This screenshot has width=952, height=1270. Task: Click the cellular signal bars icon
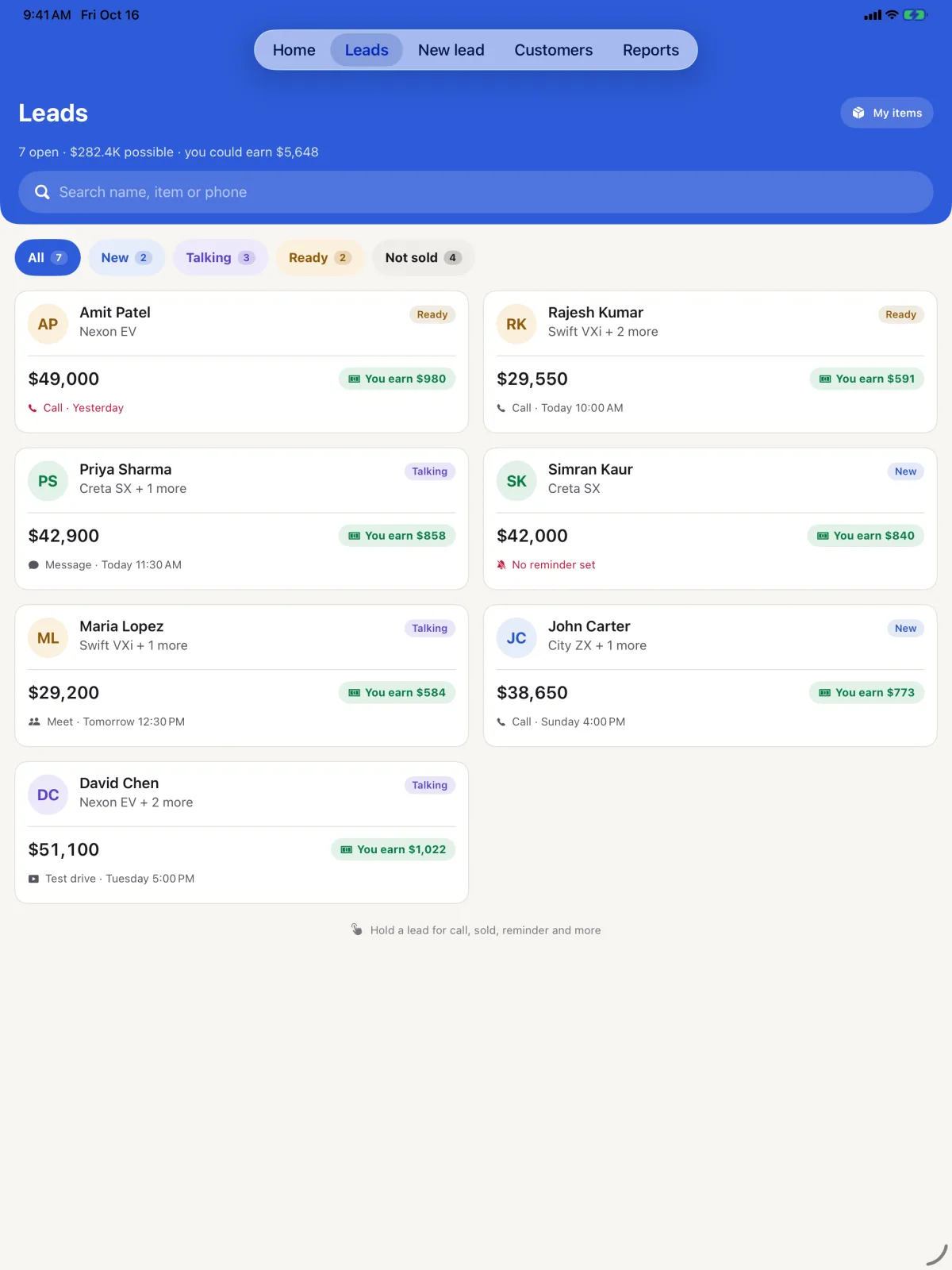(873, 15)
